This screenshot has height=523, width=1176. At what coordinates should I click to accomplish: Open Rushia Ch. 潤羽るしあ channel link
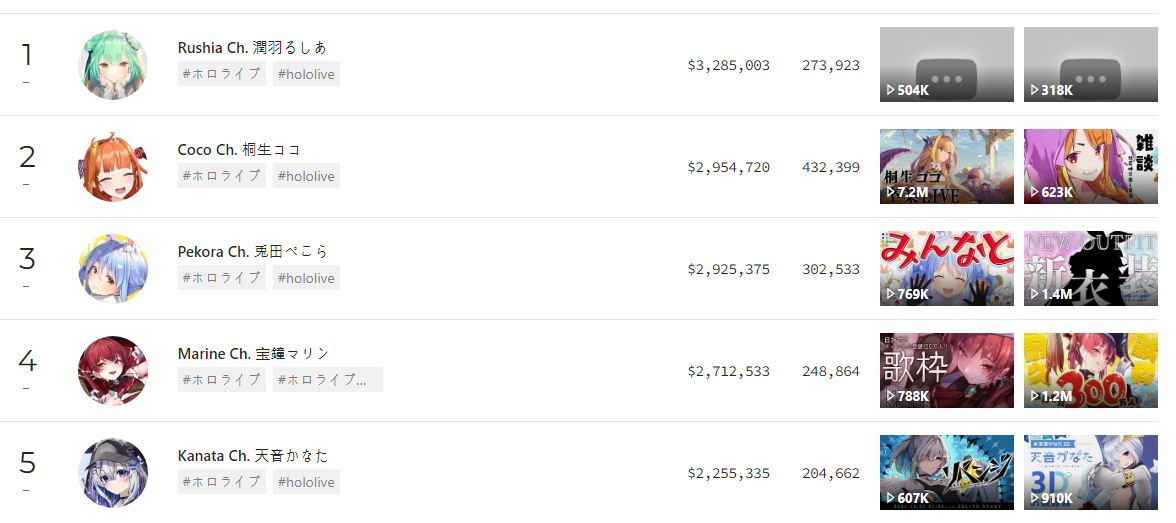coord(252,48)
